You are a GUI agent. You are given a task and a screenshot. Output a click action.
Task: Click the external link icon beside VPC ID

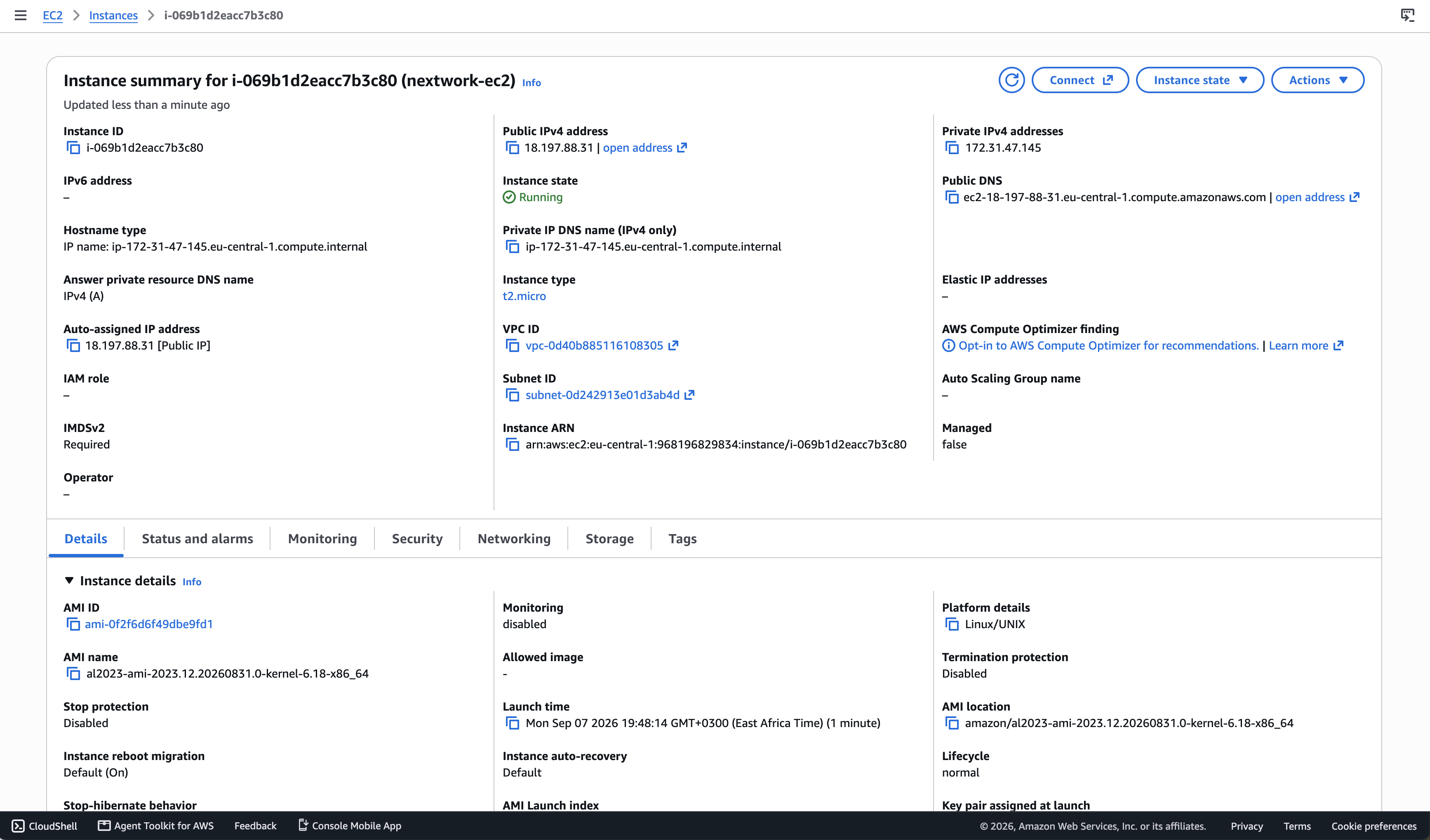coord(674,345)
